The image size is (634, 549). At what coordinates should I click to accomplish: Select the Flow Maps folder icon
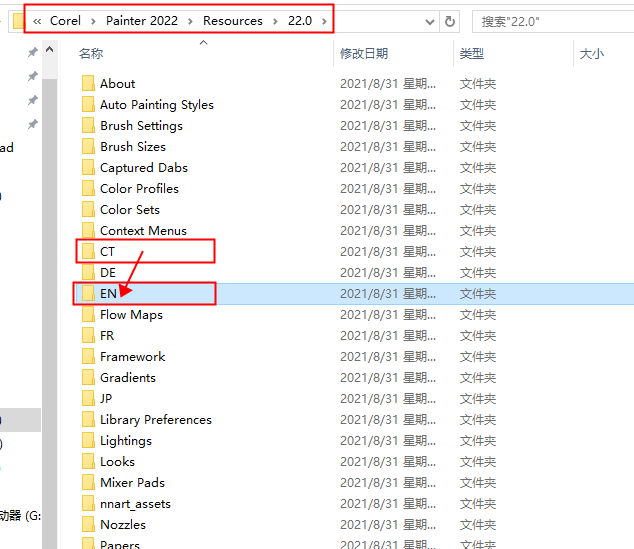point(88,314)
